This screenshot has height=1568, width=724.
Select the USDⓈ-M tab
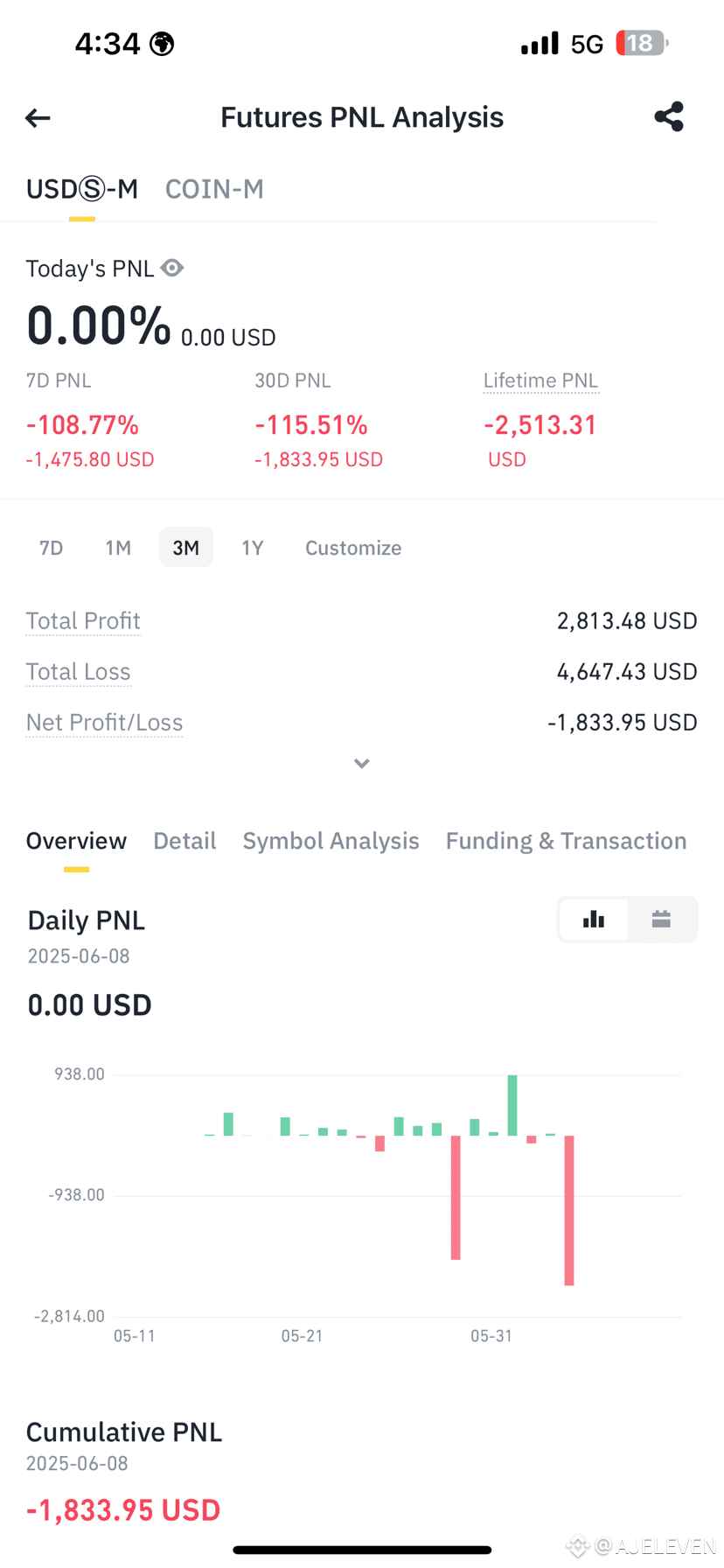82,189
